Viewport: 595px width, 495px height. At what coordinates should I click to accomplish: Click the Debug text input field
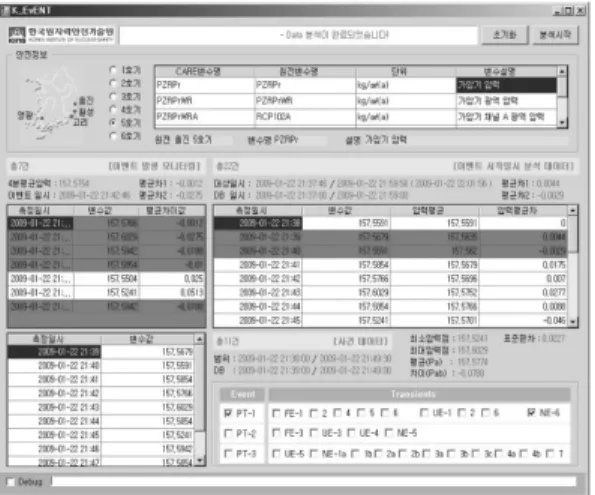click(314, 482)
